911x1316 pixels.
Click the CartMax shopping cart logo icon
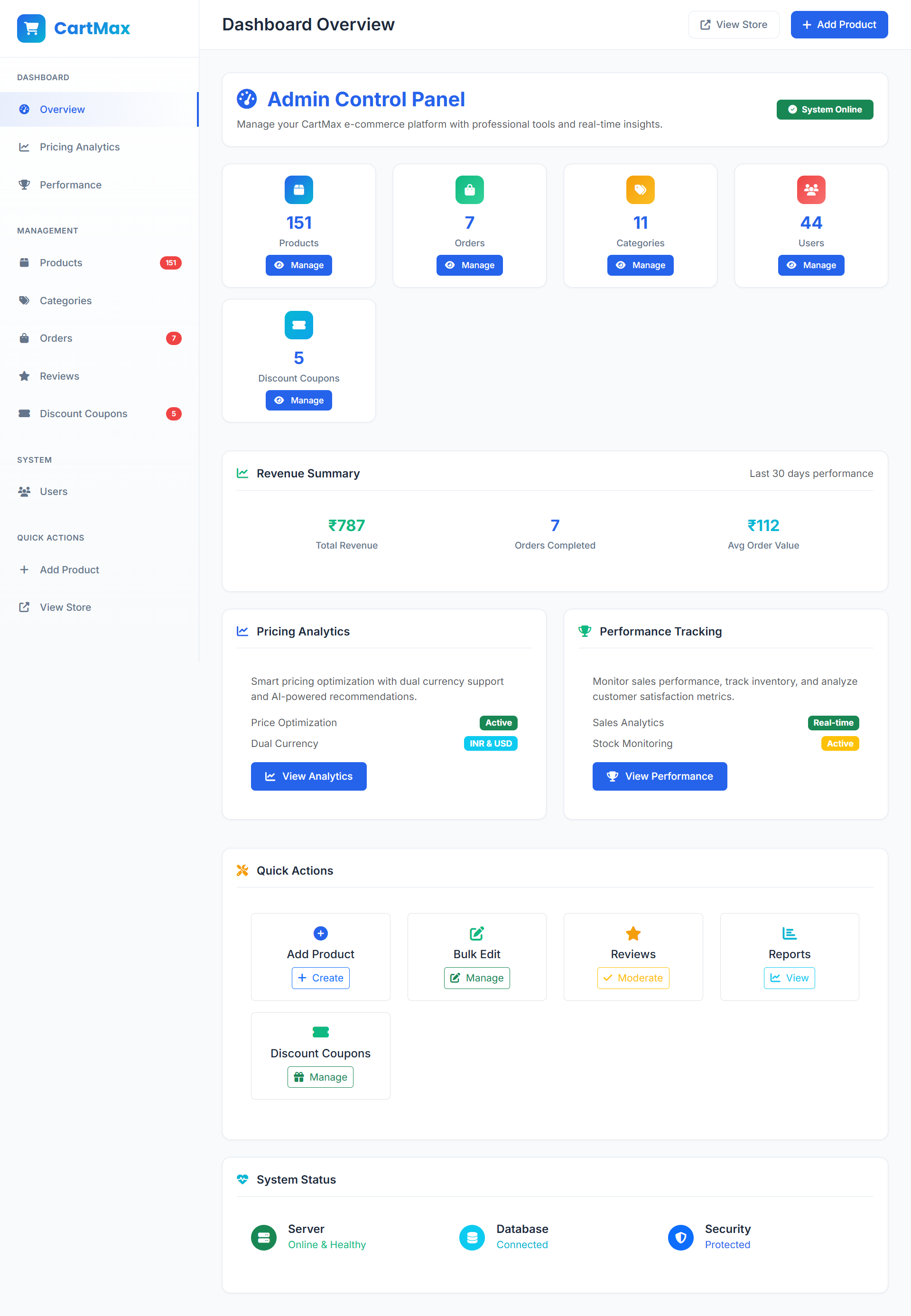pos(31,28)
